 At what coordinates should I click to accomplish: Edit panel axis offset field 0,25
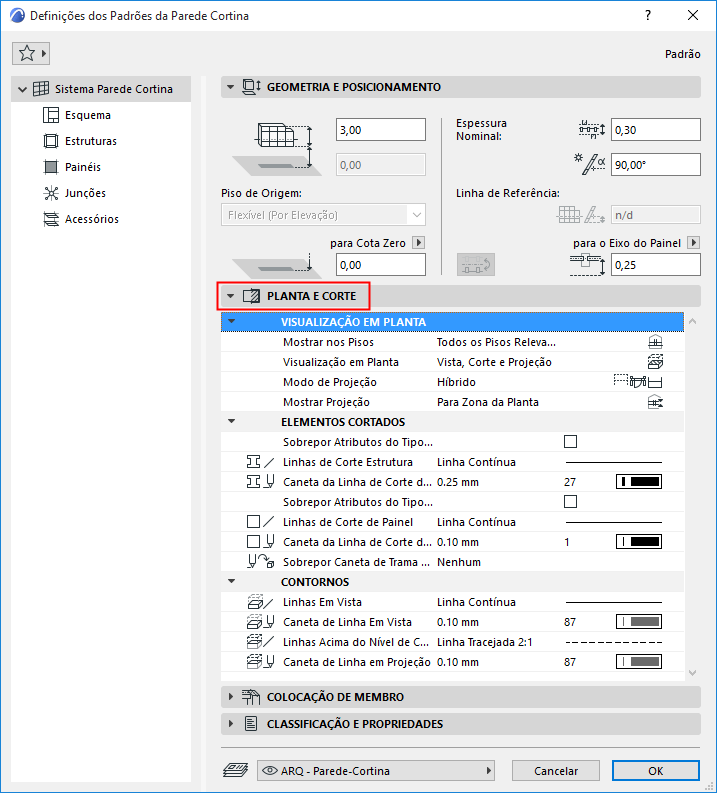[656, 265]
